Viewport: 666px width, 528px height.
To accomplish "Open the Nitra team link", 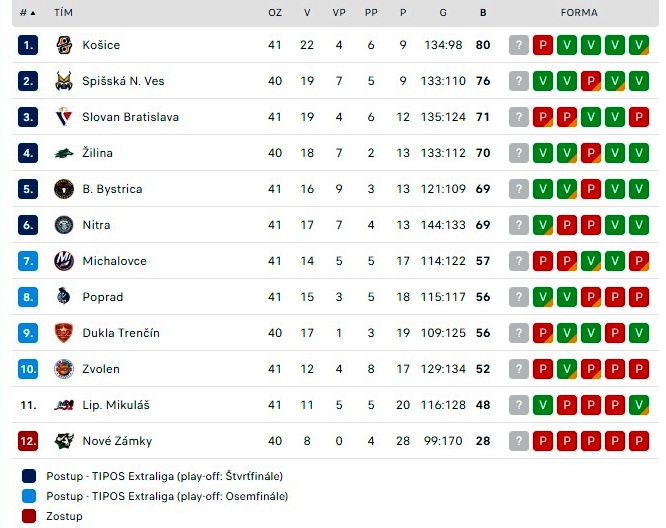I will click(x=96, y=225).
